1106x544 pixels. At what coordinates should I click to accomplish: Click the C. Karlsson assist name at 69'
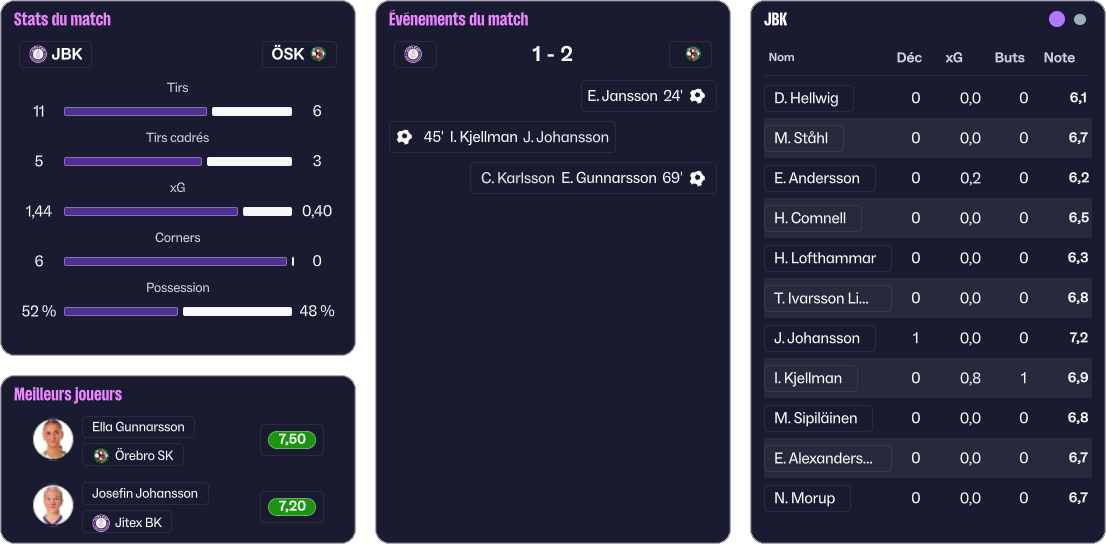[x=517, y=178]
